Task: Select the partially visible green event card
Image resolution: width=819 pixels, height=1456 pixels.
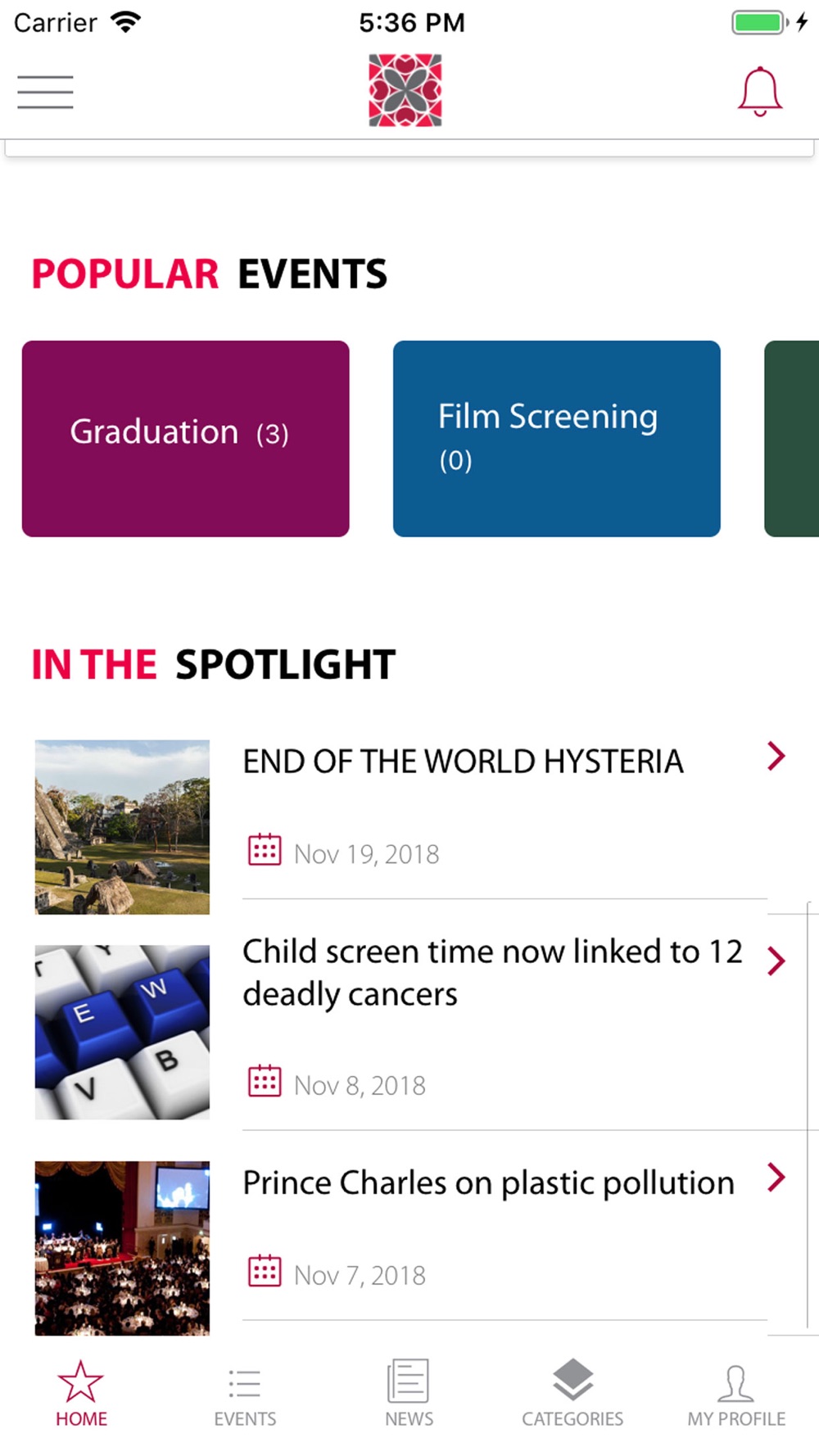Action: (791, 439)
